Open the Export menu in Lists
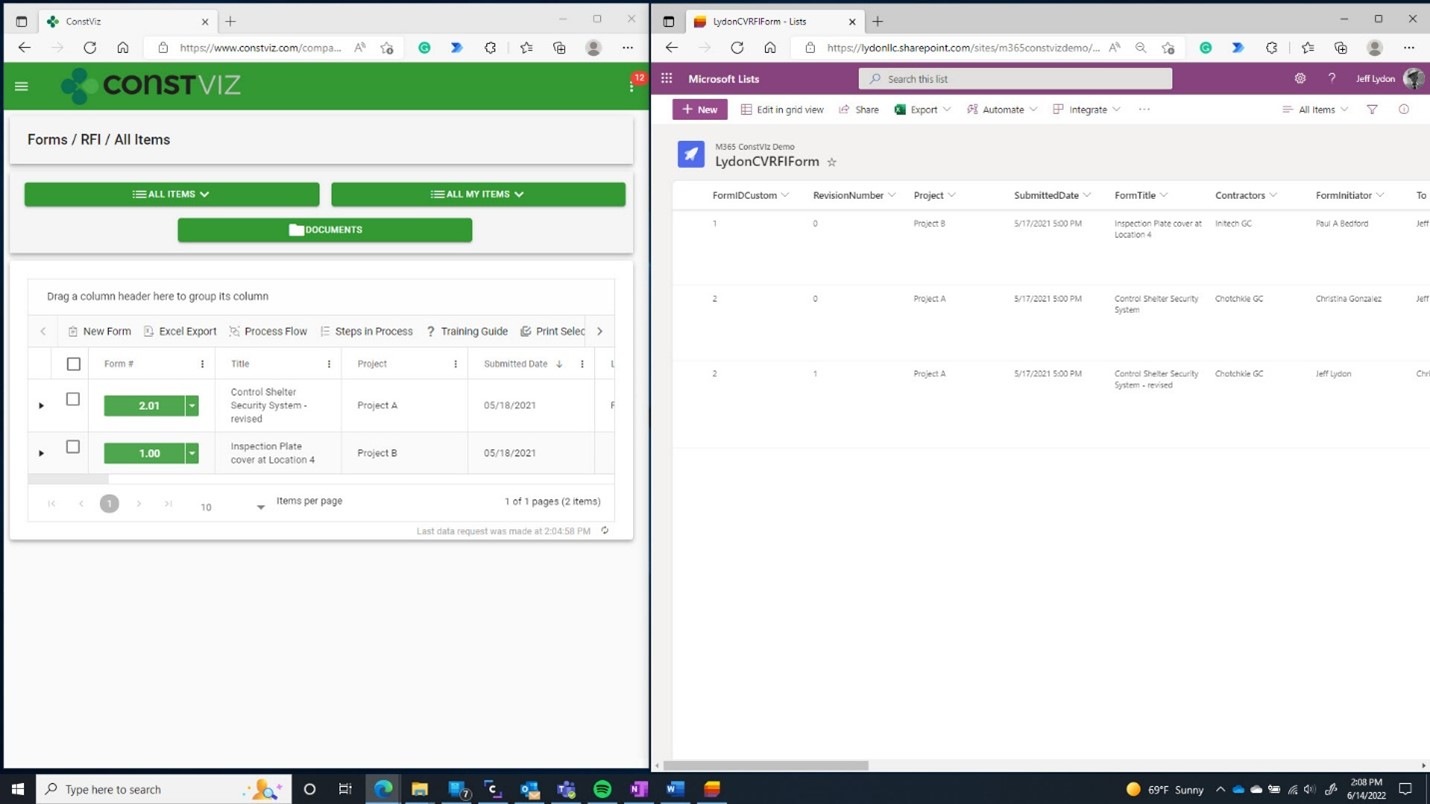 pos(922,110)
